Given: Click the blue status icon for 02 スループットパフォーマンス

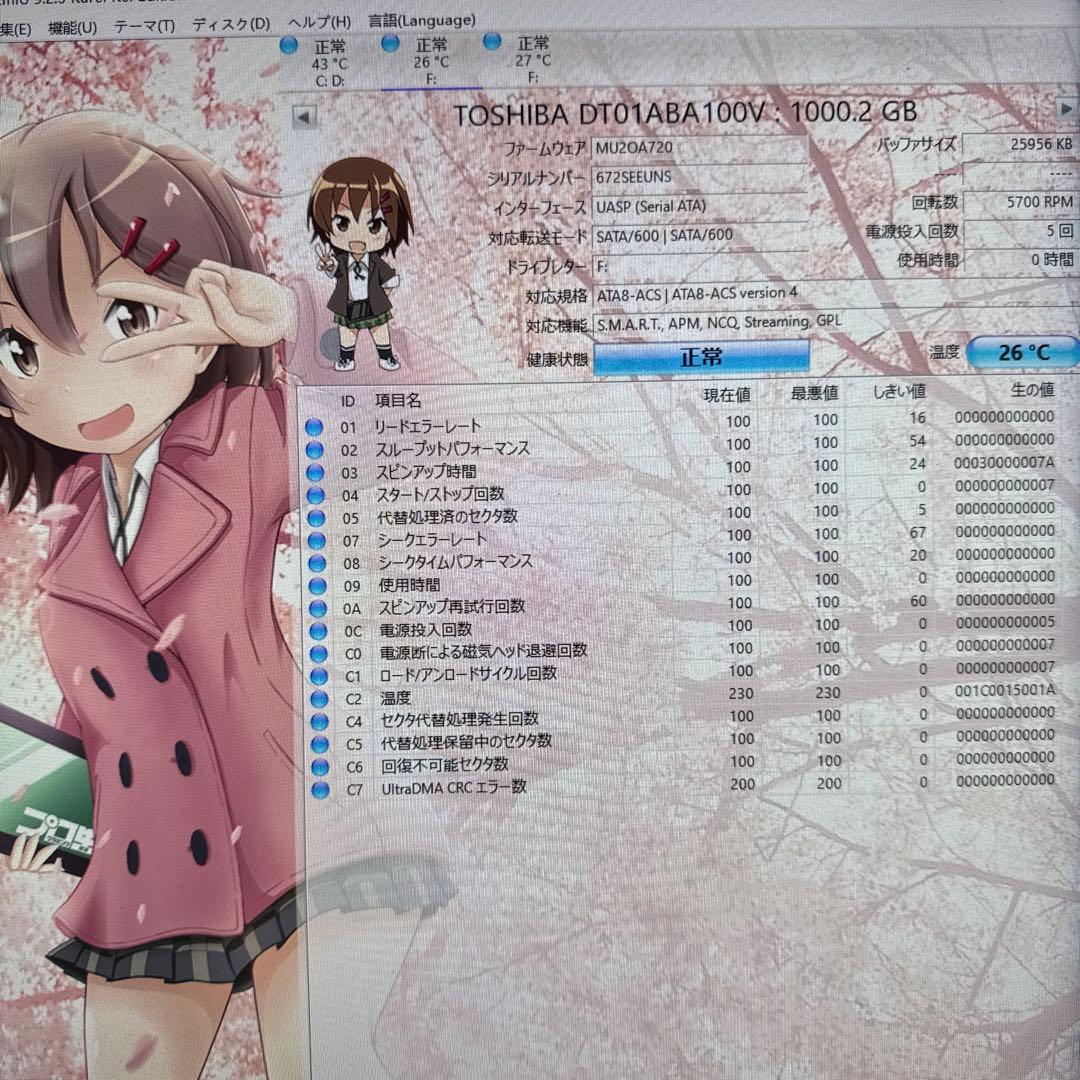Looking at the screenshot, I should click(x=315, y=450).
